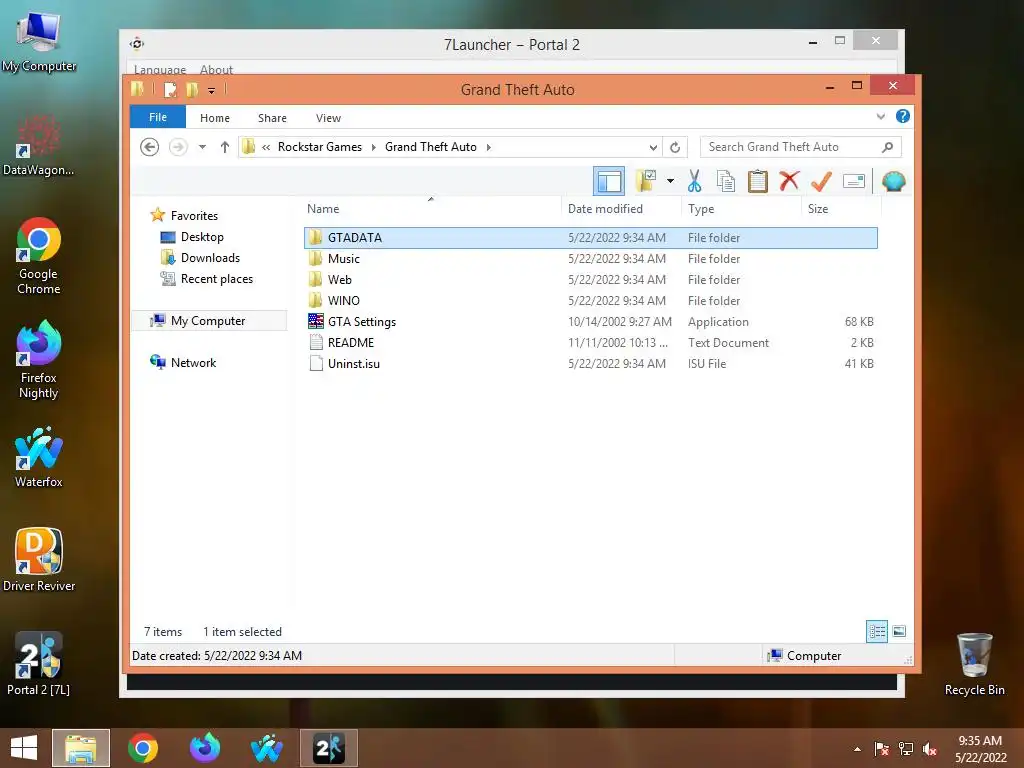
Task: Select My Computer in navigation pane
Action: (208, 321)
